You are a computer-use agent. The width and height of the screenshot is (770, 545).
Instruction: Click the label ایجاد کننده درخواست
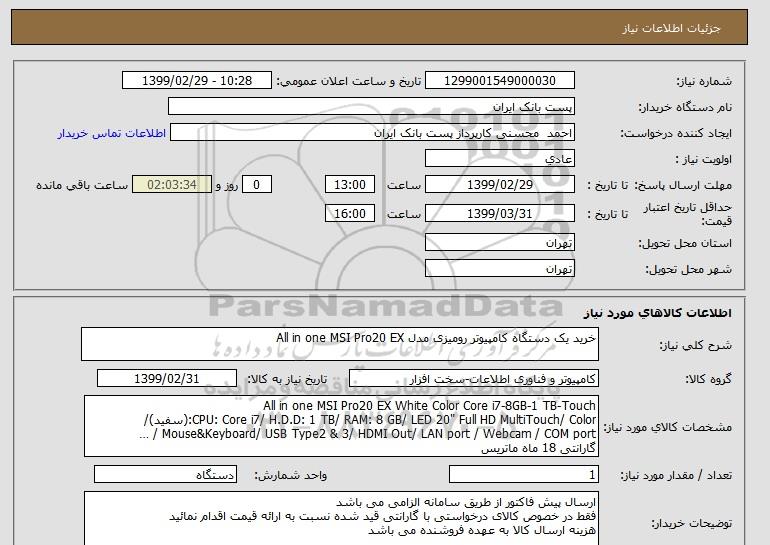[676, 134]
